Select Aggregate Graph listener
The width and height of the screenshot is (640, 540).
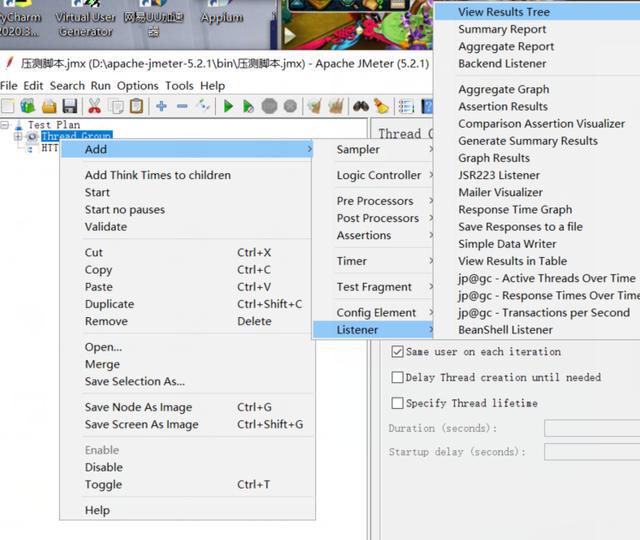coord(537,89)
